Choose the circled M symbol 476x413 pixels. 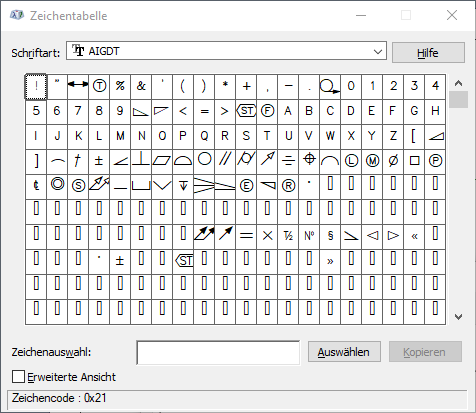point(372,161)
